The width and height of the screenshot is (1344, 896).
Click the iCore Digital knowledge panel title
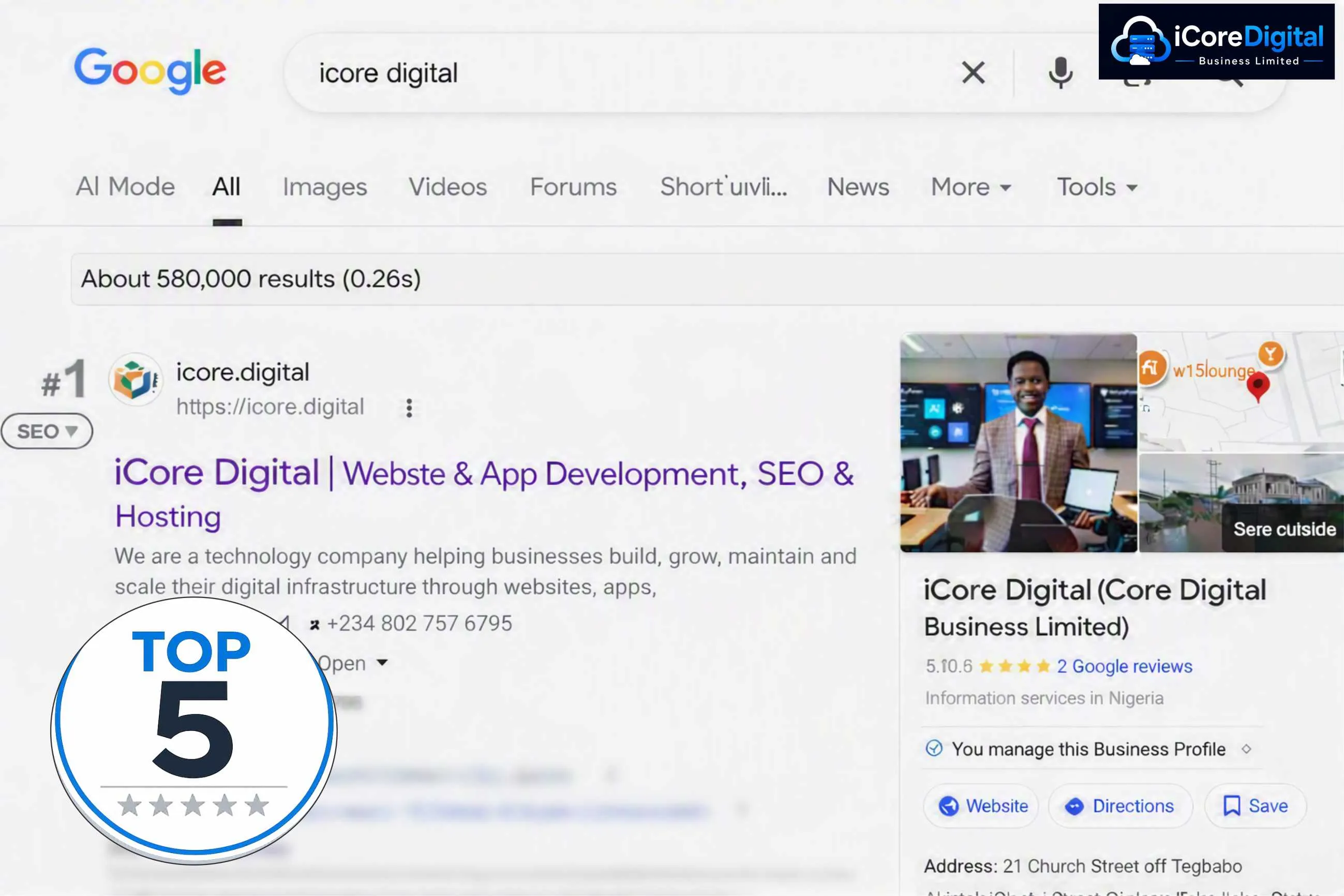pos(1095,608)
